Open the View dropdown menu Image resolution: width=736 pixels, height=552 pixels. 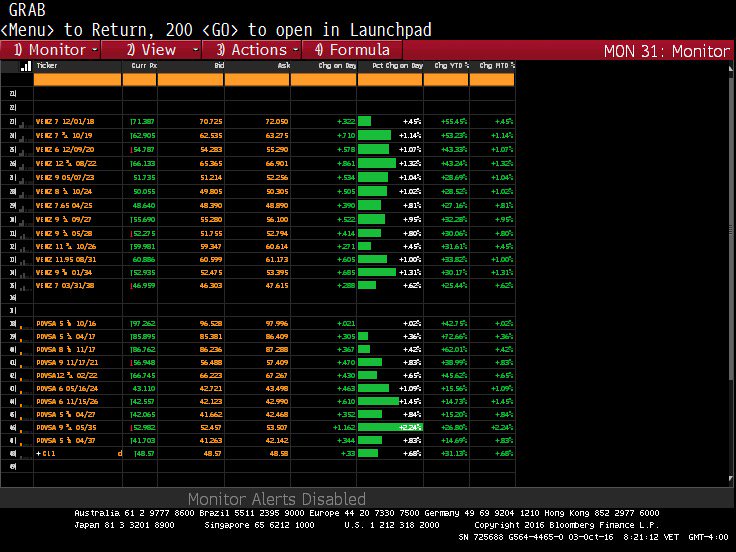[152, 50]
